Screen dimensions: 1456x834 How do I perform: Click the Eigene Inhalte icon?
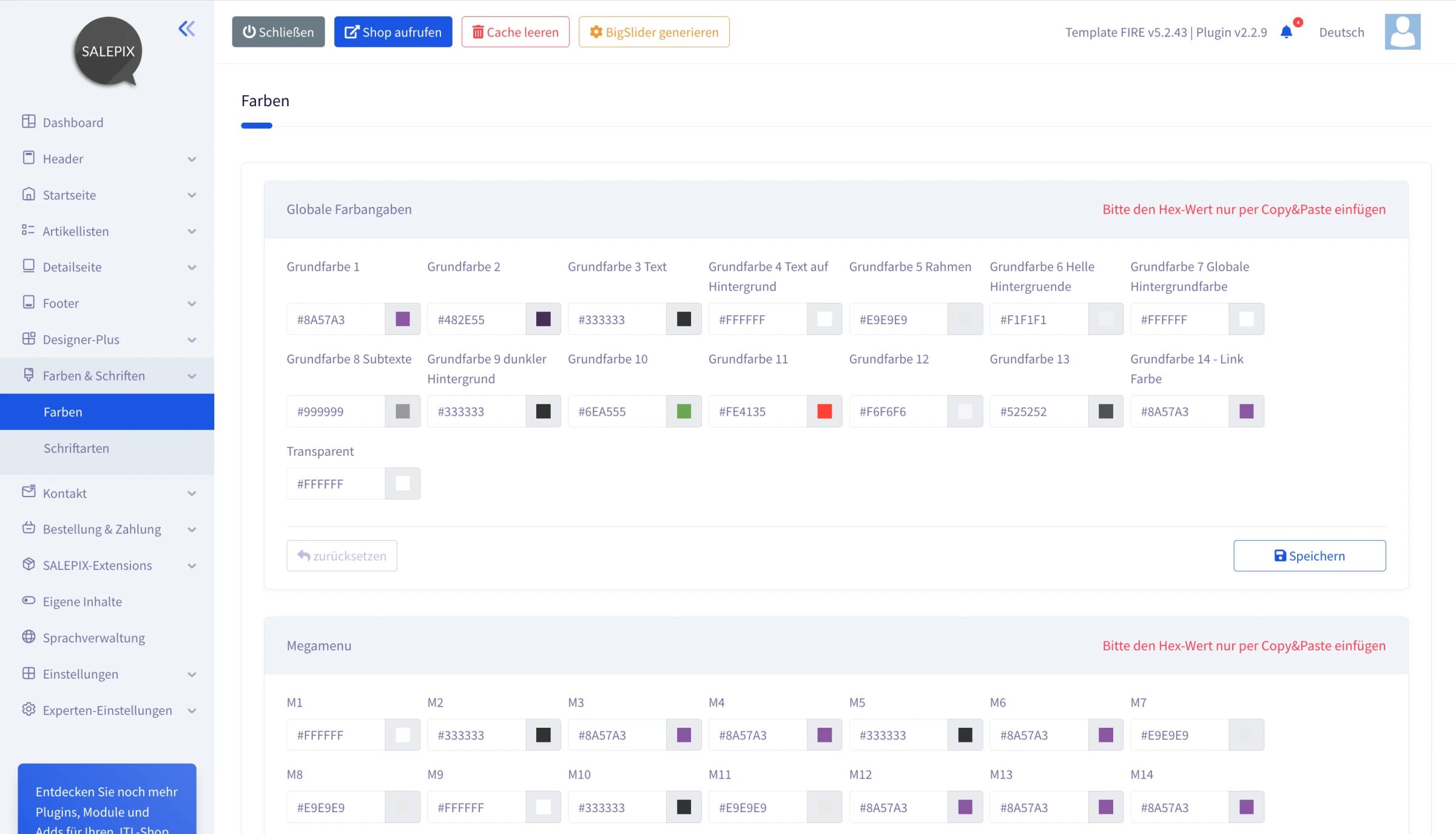click(x=29, y=601)
